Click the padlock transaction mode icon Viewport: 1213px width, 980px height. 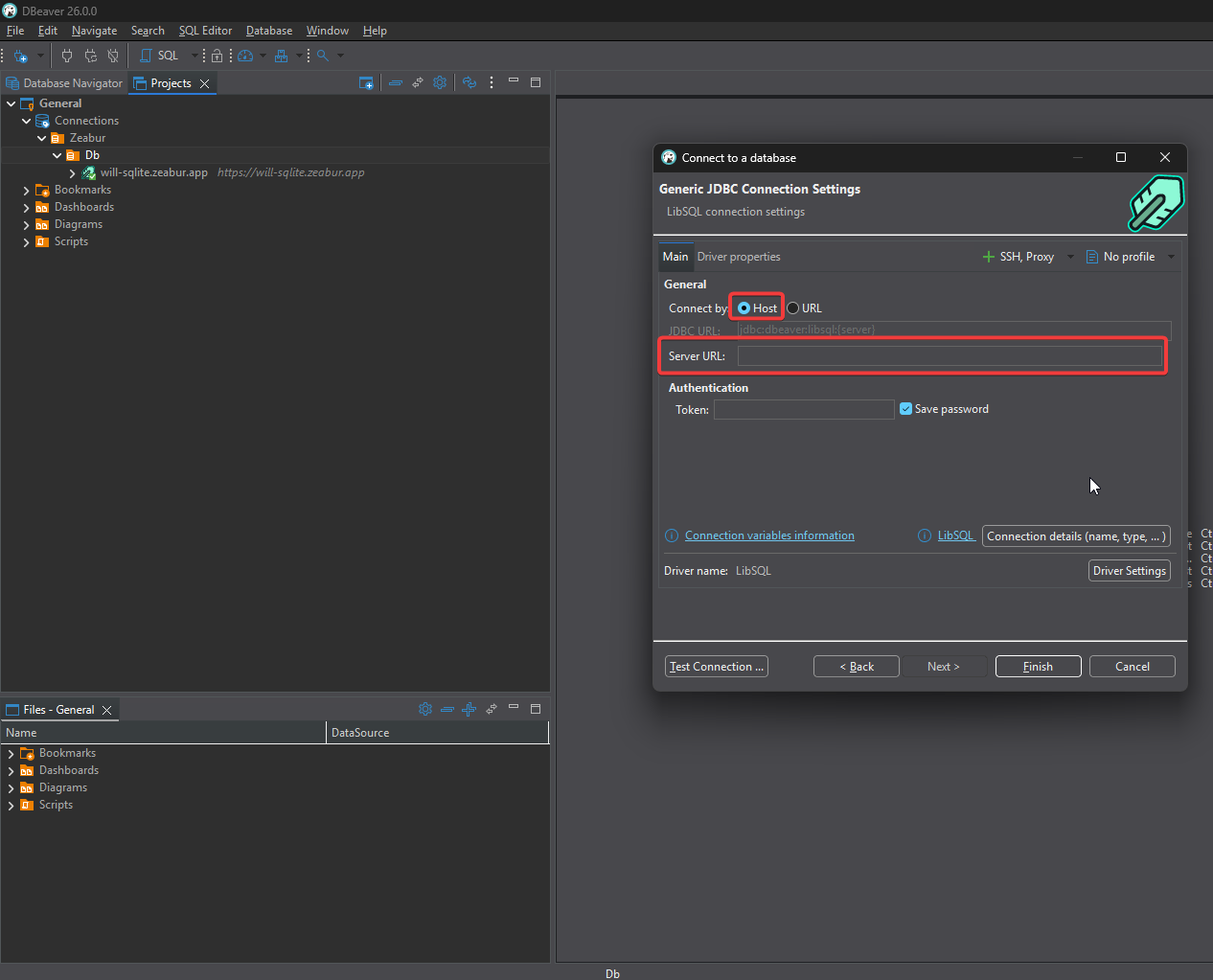tap(217, 56)
